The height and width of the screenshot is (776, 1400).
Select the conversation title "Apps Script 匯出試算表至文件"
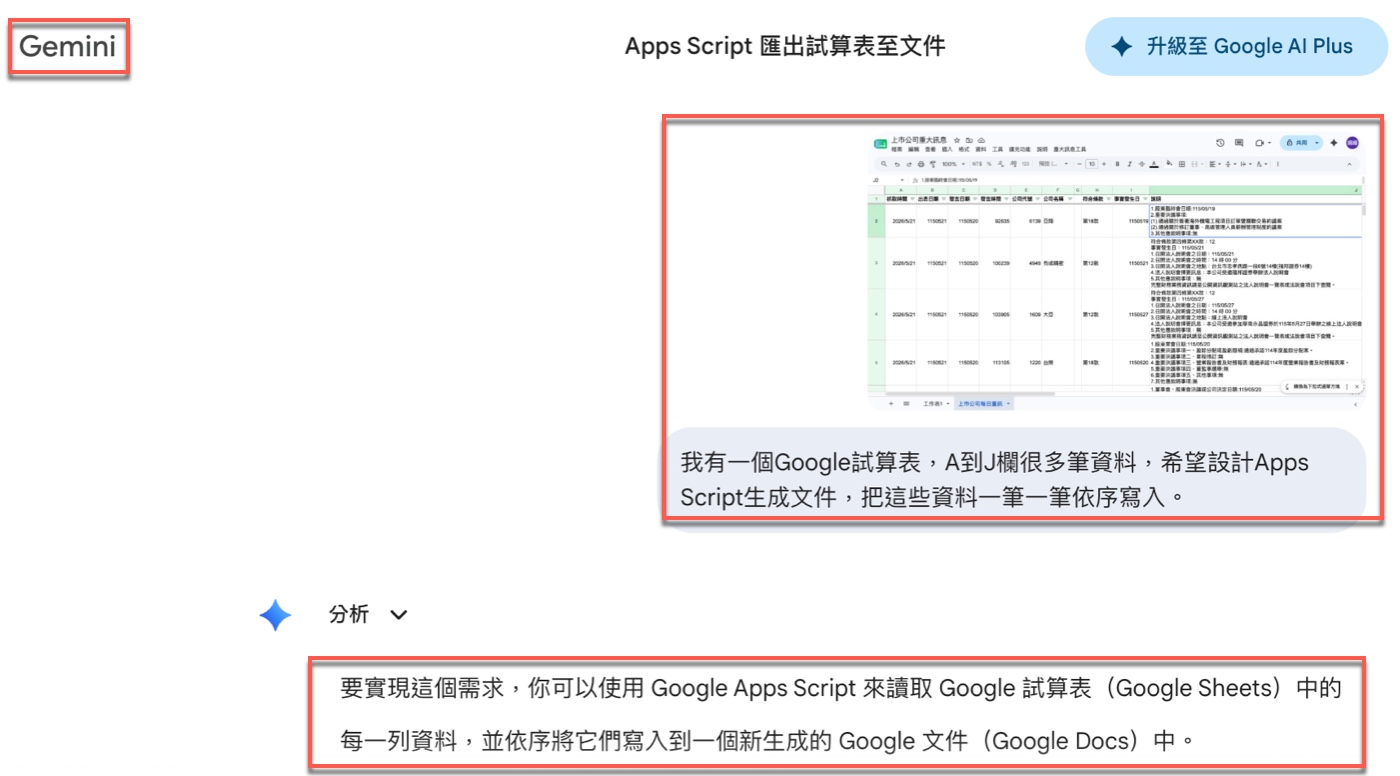pos(785,46)
